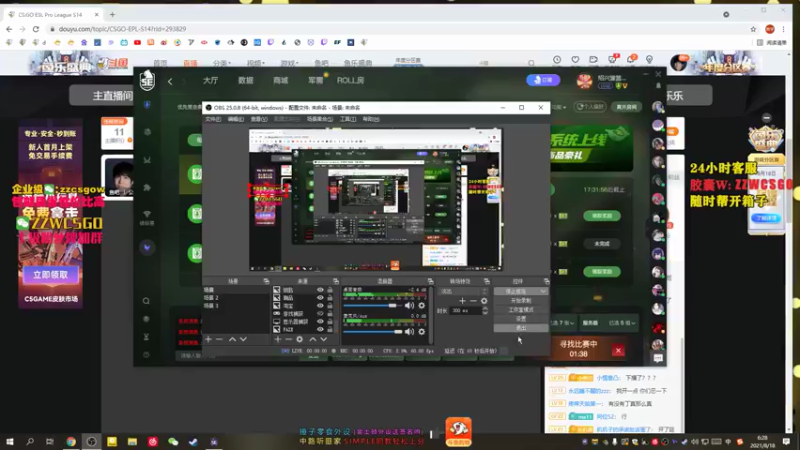Click the 开始录制 start recording button
The width and height of the screenshot is (800, 450).
(x=520, y=301)
